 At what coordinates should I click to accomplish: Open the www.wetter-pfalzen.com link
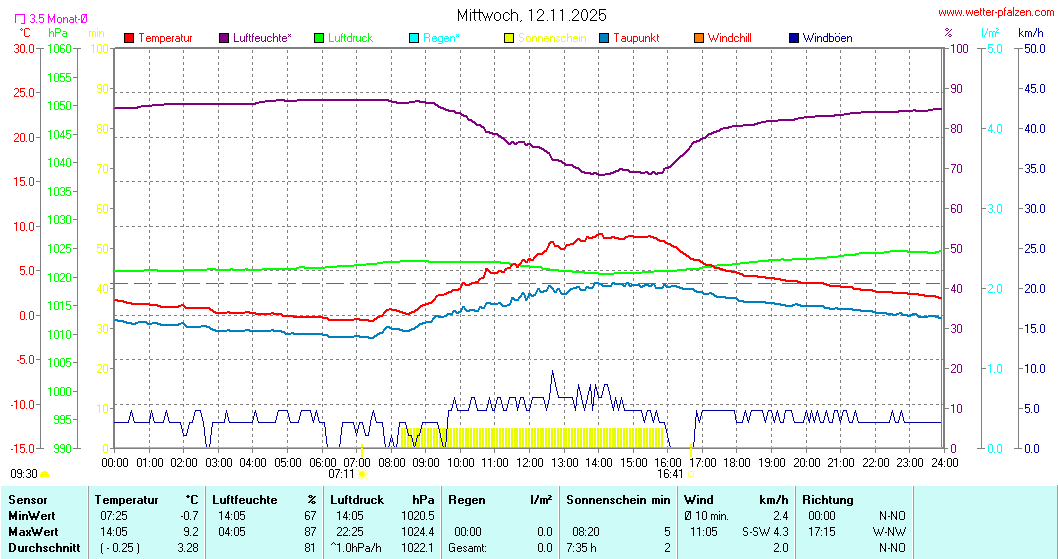(x=994, y=12)
